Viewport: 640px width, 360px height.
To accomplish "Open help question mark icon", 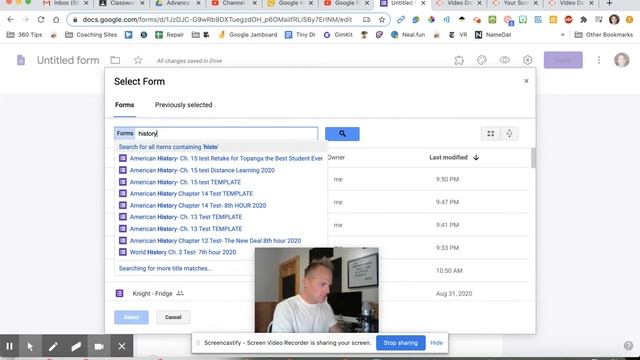I will coord(628,346).
